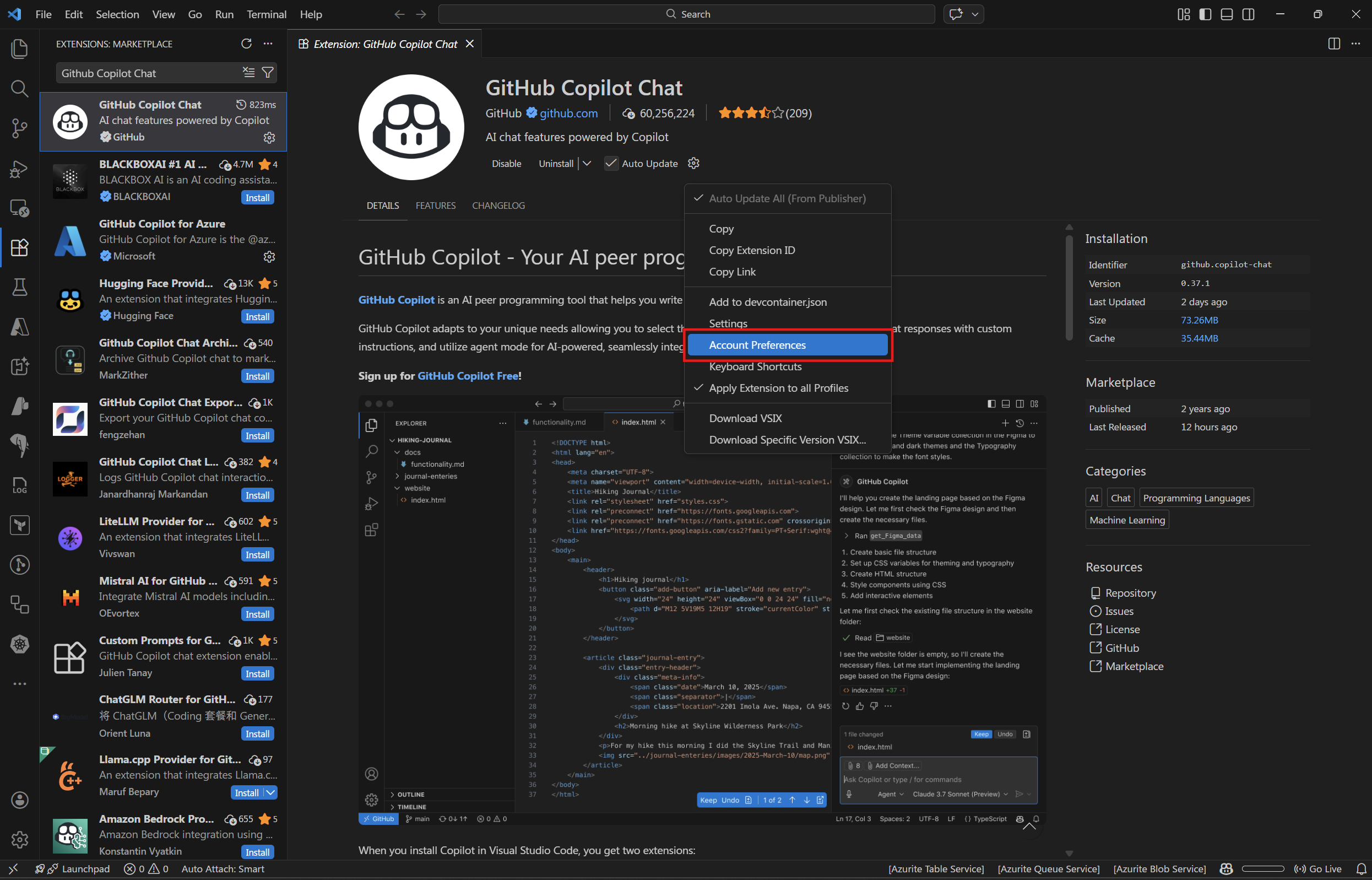Install Hugging Face Provider extension
The image size is (1372, 880).
click(258, 317)
